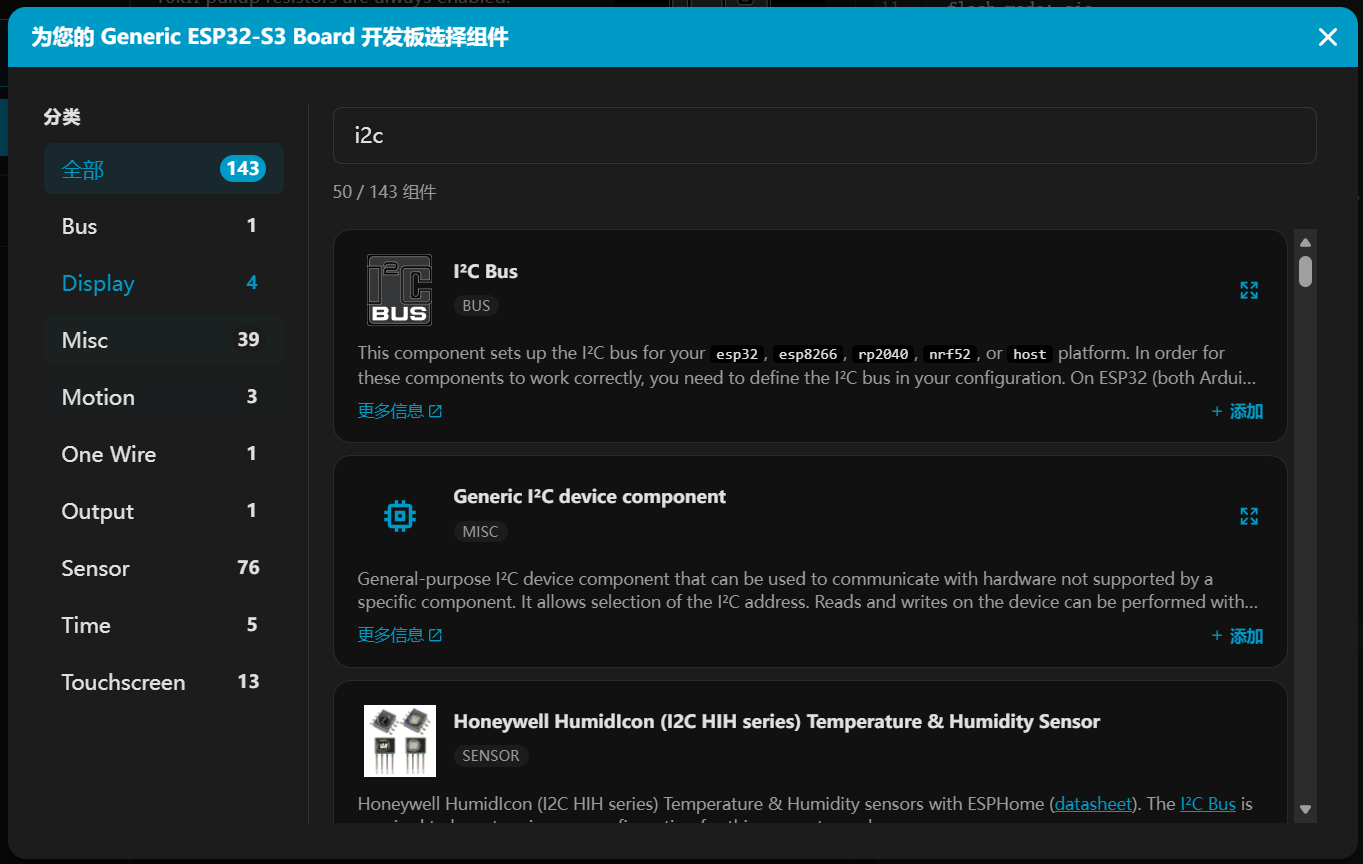Click the SENSOR tag on Honeywell card
The height and width of the screenshot is (864, 1363).
491,756
